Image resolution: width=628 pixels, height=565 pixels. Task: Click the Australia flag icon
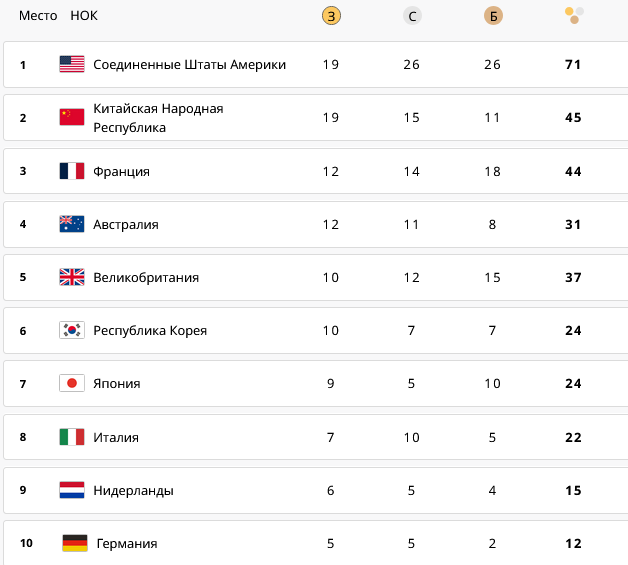72,224
